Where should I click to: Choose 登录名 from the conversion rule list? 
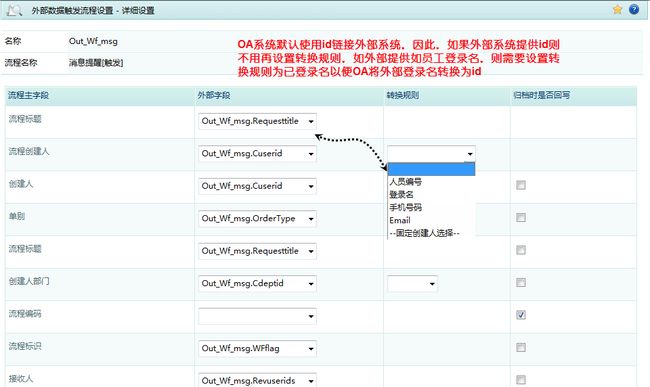coord(431,195)
